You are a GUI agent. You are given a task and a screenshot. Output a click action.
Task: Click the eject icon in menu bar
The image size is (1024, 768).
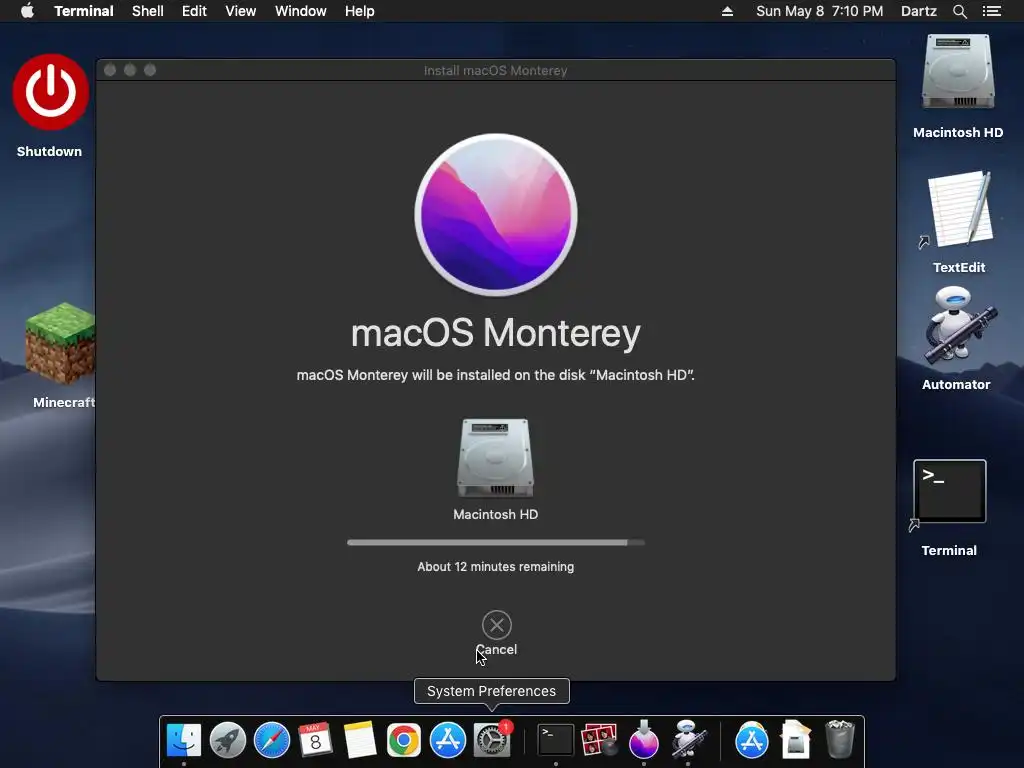[x=727, y=11]
